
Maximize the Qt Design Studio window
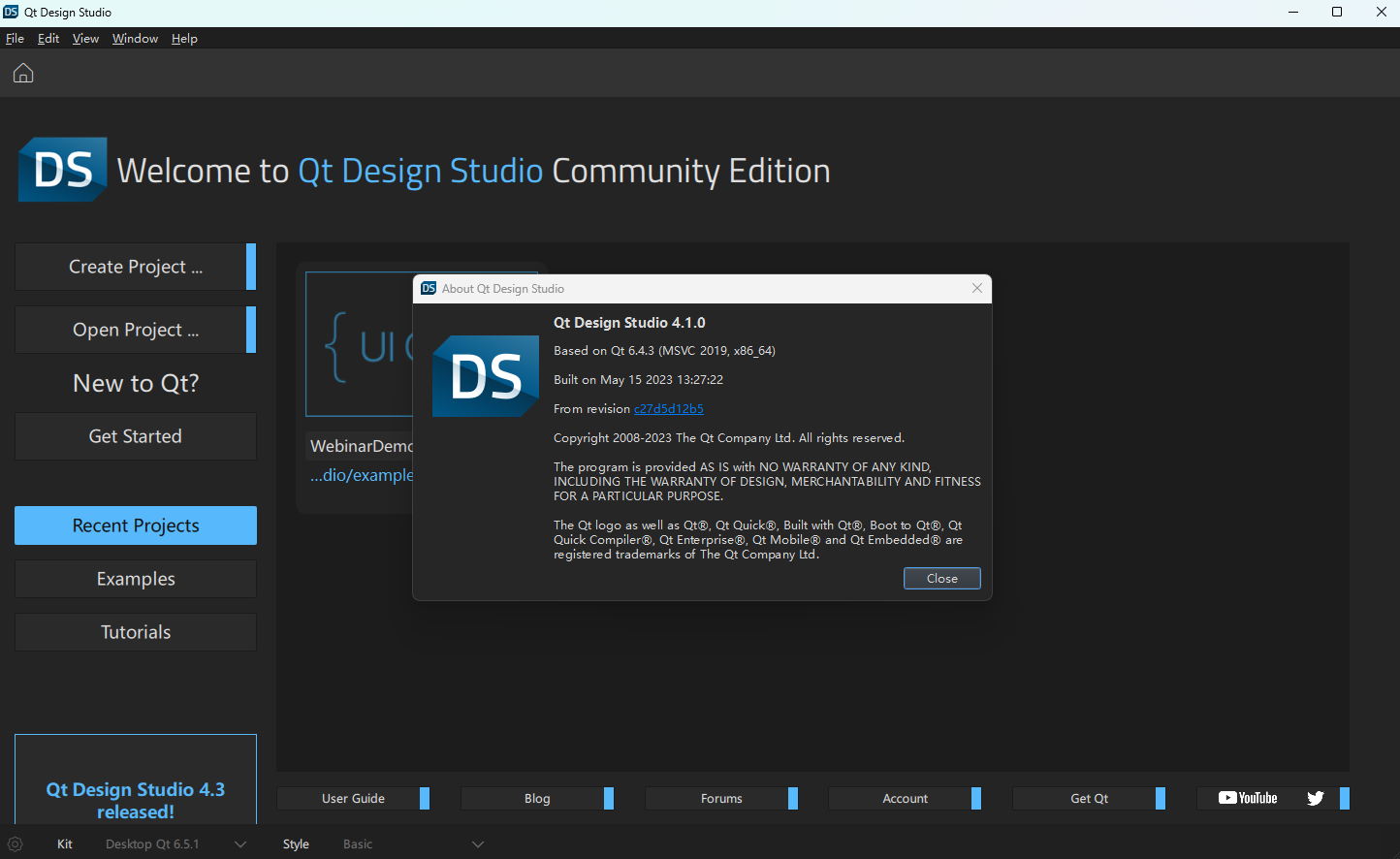(x=1337, y=12)
